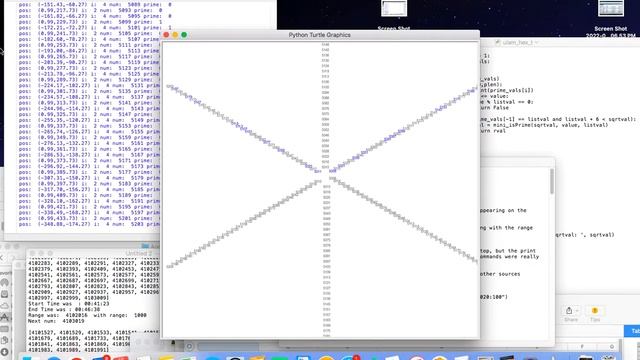Click the round icon below the turtle window

[189, 347]
